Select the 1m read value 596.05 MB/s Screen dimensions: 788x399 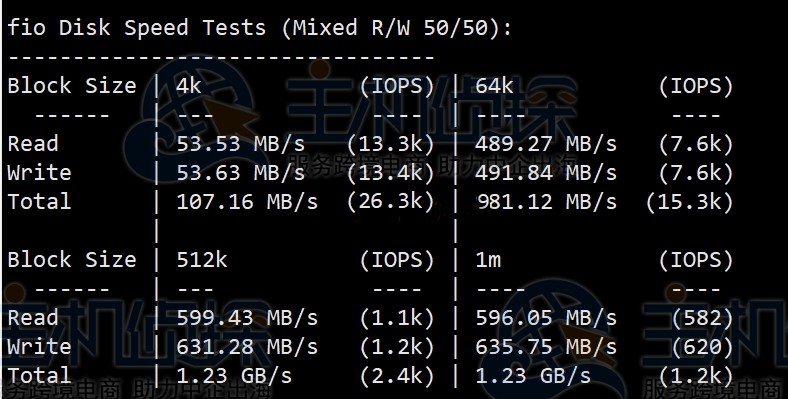click(546, 318)
